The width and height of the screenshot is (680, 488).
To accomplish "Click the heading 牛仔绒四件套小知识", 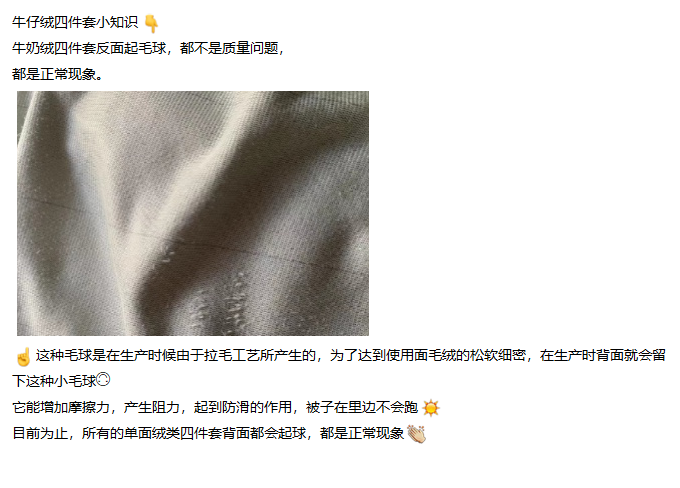I will [75, 22].
